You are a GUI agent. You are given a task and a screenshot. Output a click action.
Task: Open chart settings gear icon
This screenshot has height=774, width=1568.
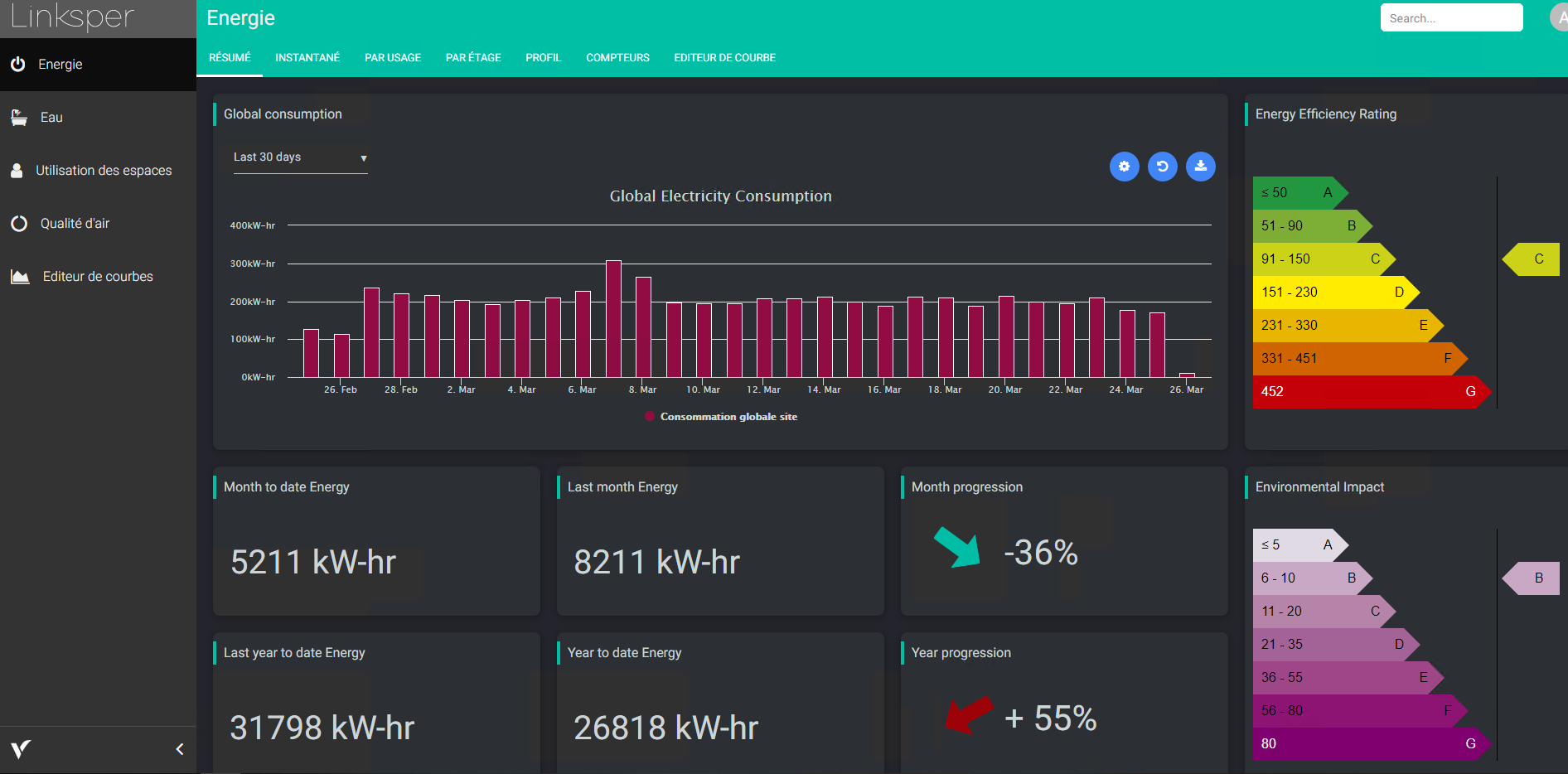[1124, 167]
